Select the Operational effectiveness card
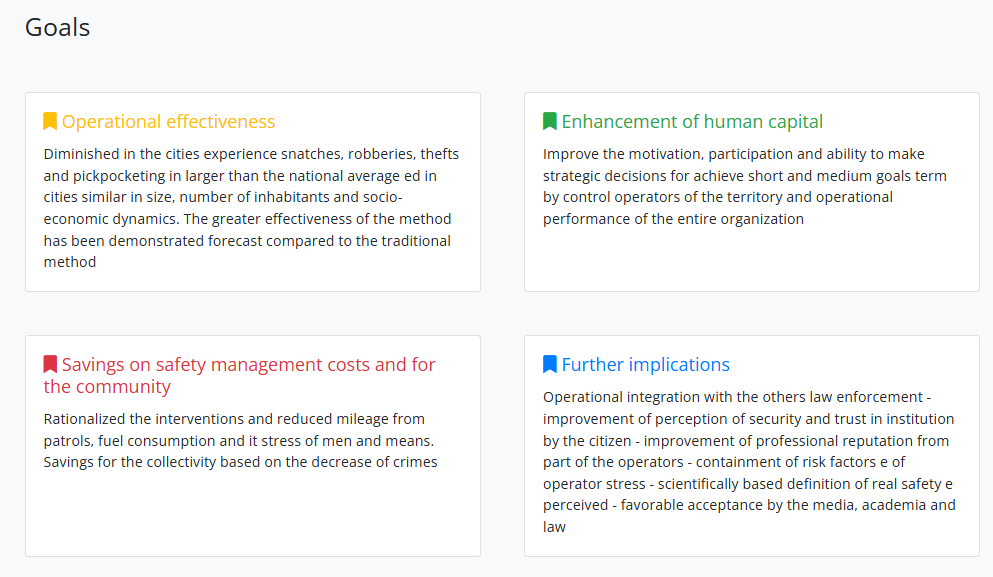This screenshot has height=577, width=993. pyautogui.click(x=253, y=192)
